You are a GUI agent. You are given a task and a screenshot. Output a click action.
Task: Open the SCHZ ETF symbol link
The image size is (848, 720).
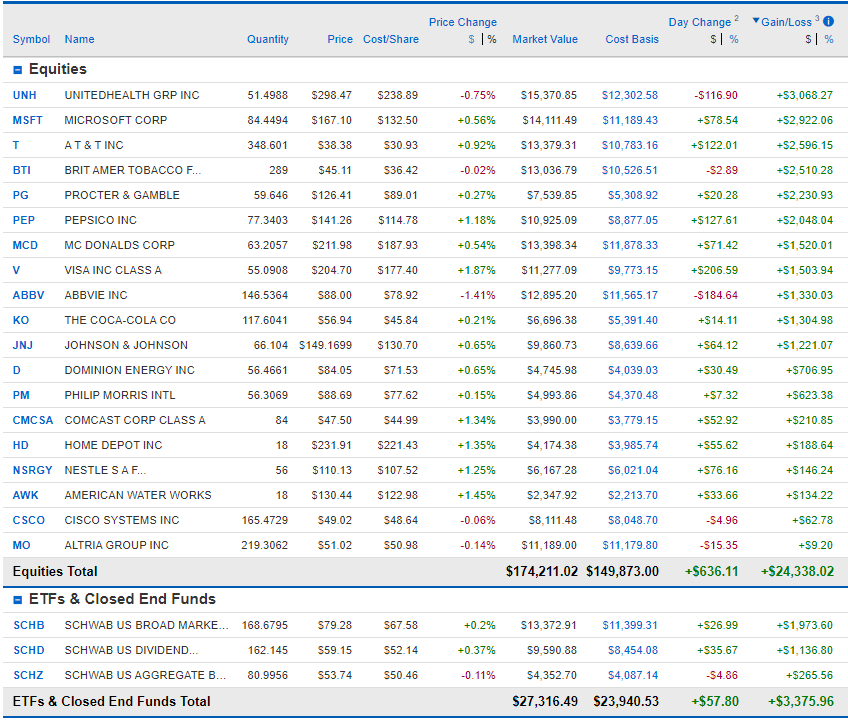click(28, 675)
